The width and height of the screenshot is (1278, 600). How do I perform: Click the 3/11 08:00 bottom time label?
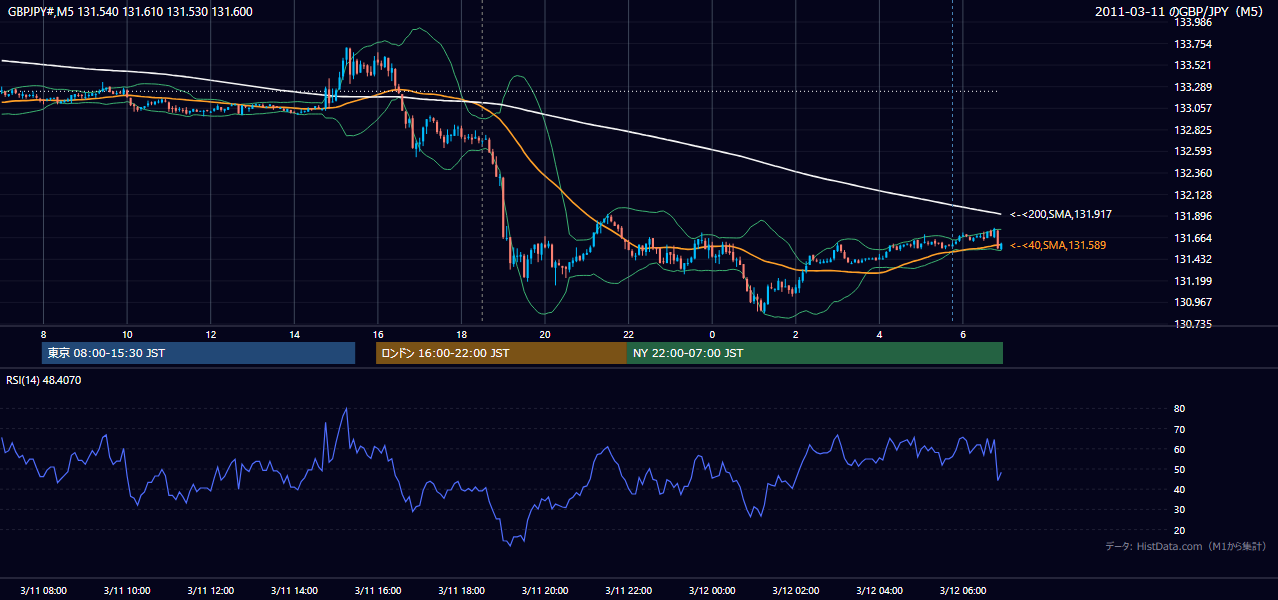point(43,590)
